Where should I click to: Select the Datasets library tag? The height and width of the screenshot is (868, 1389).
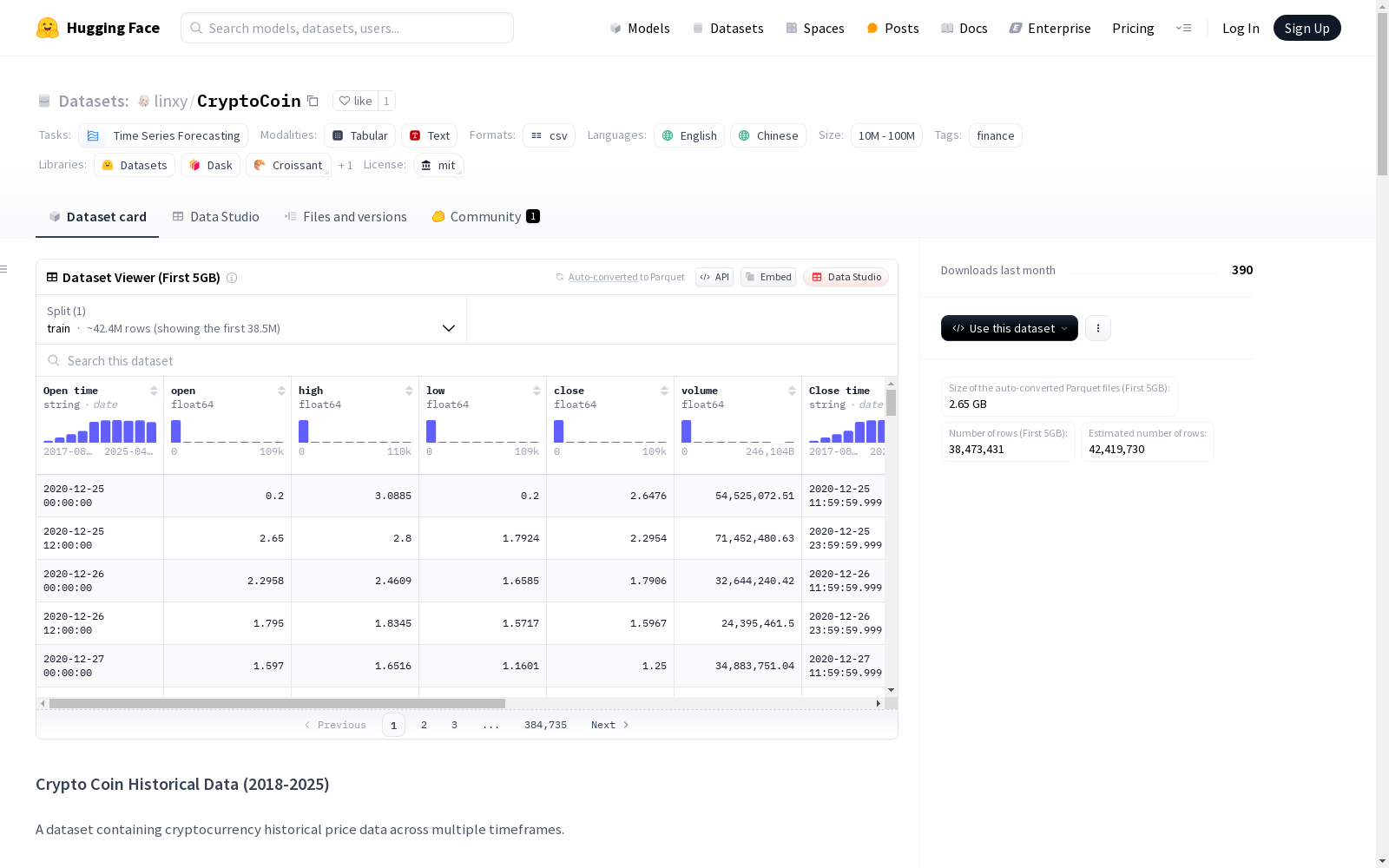tap(135, 165)
